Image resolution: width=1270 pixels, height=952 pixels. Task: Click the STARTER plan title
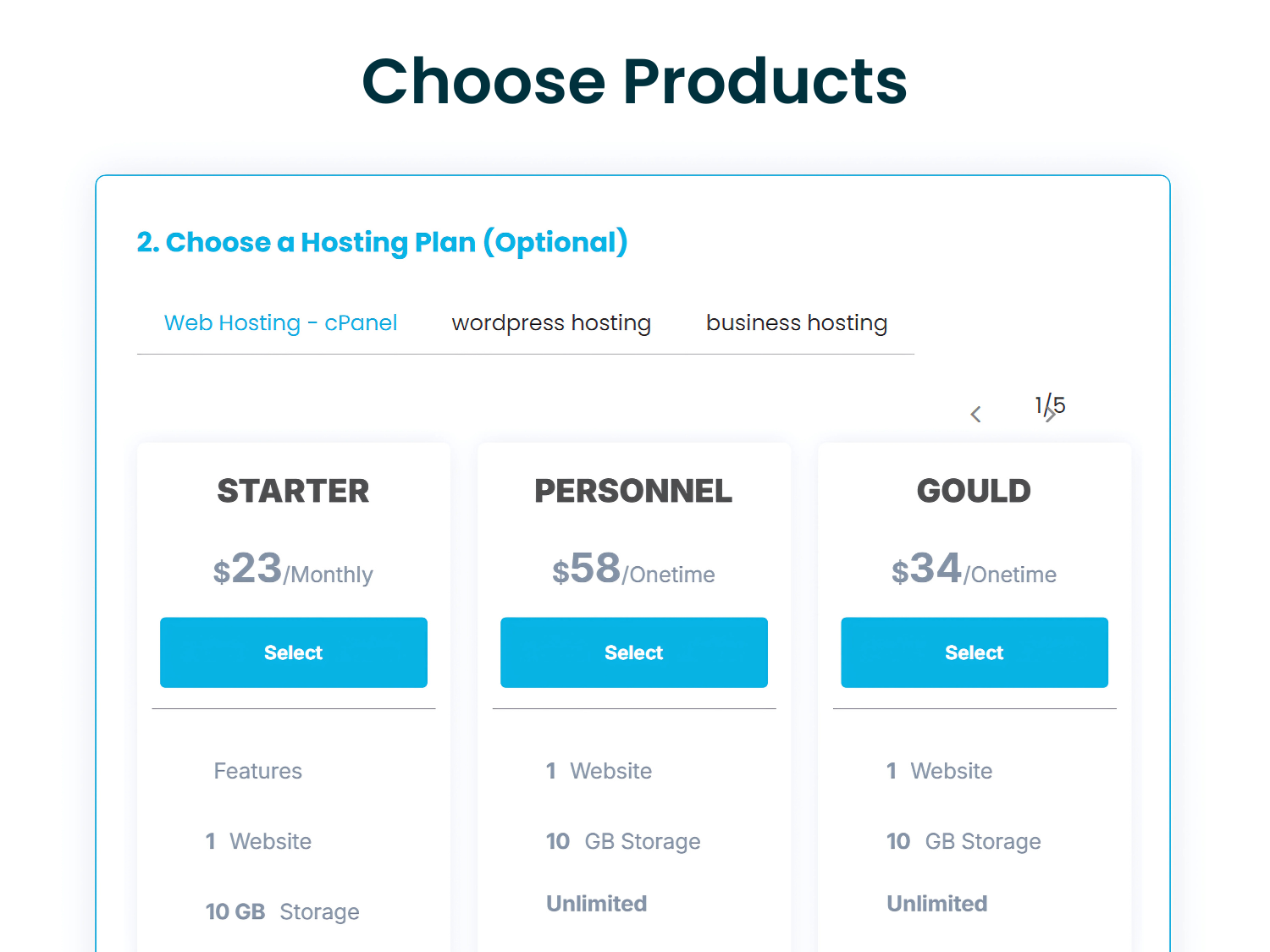(x=294, y=491)
